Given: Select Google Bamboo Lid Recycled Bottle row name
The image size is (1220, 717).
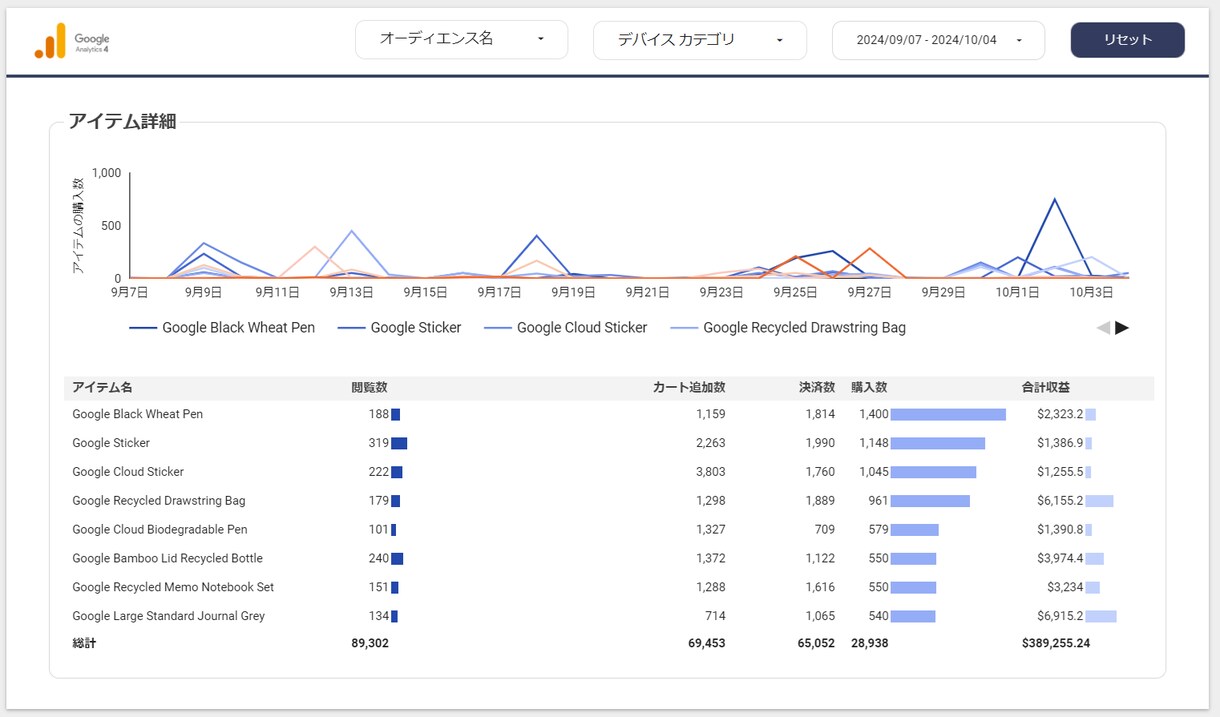Looking at the screenshot, I should [167, 559].
